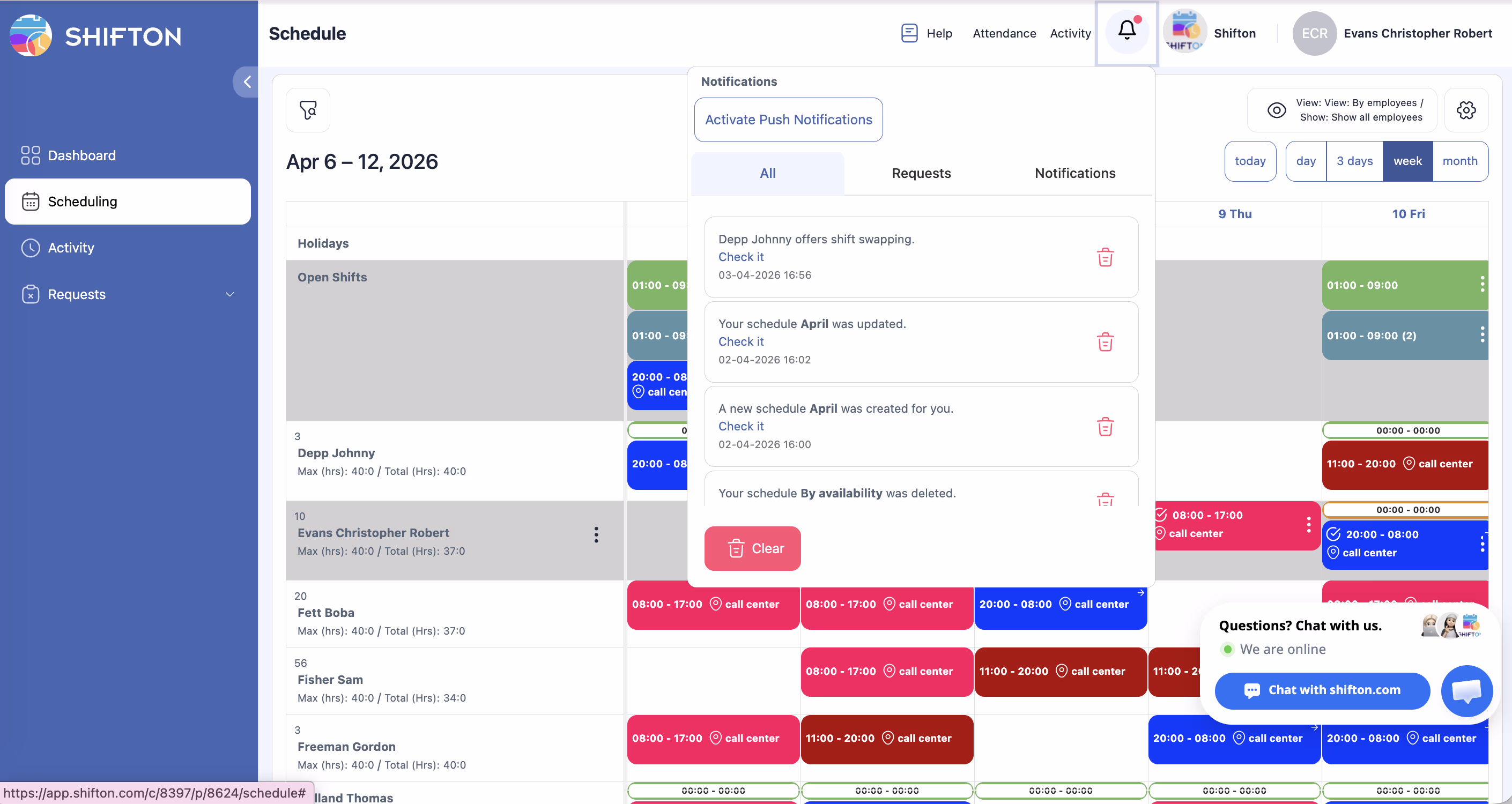Click Activate Push Notifications button
The height and width of the screenshot is (804, 1512).
tap(788, 120)
